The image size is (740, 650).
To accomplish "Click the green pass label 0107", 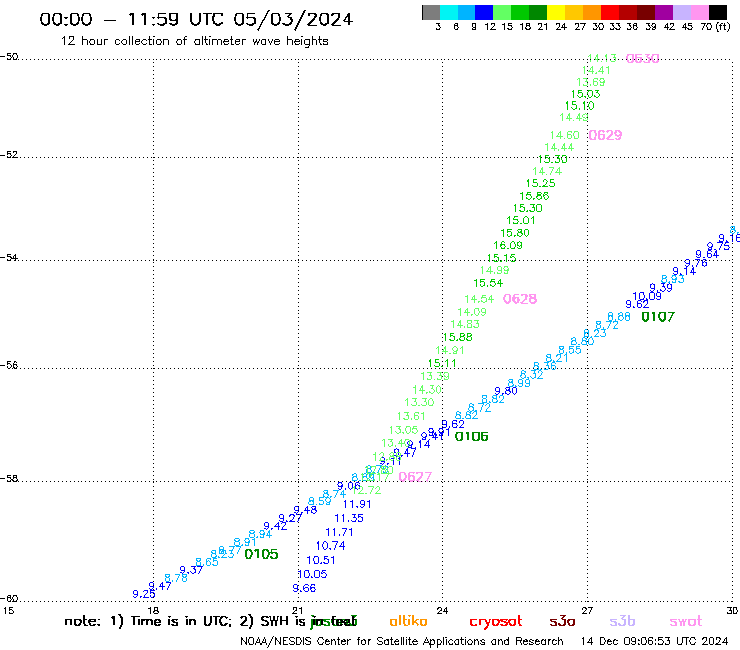I will (658, 317).
